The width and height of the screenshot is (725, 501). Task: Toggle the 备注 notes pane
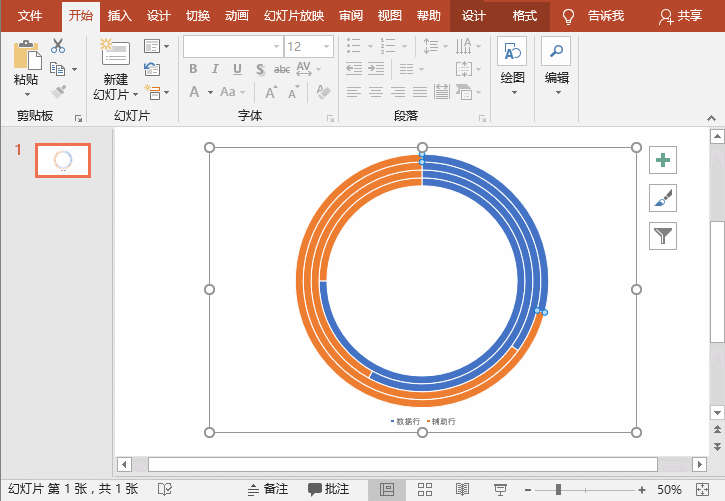click(267, 490)
